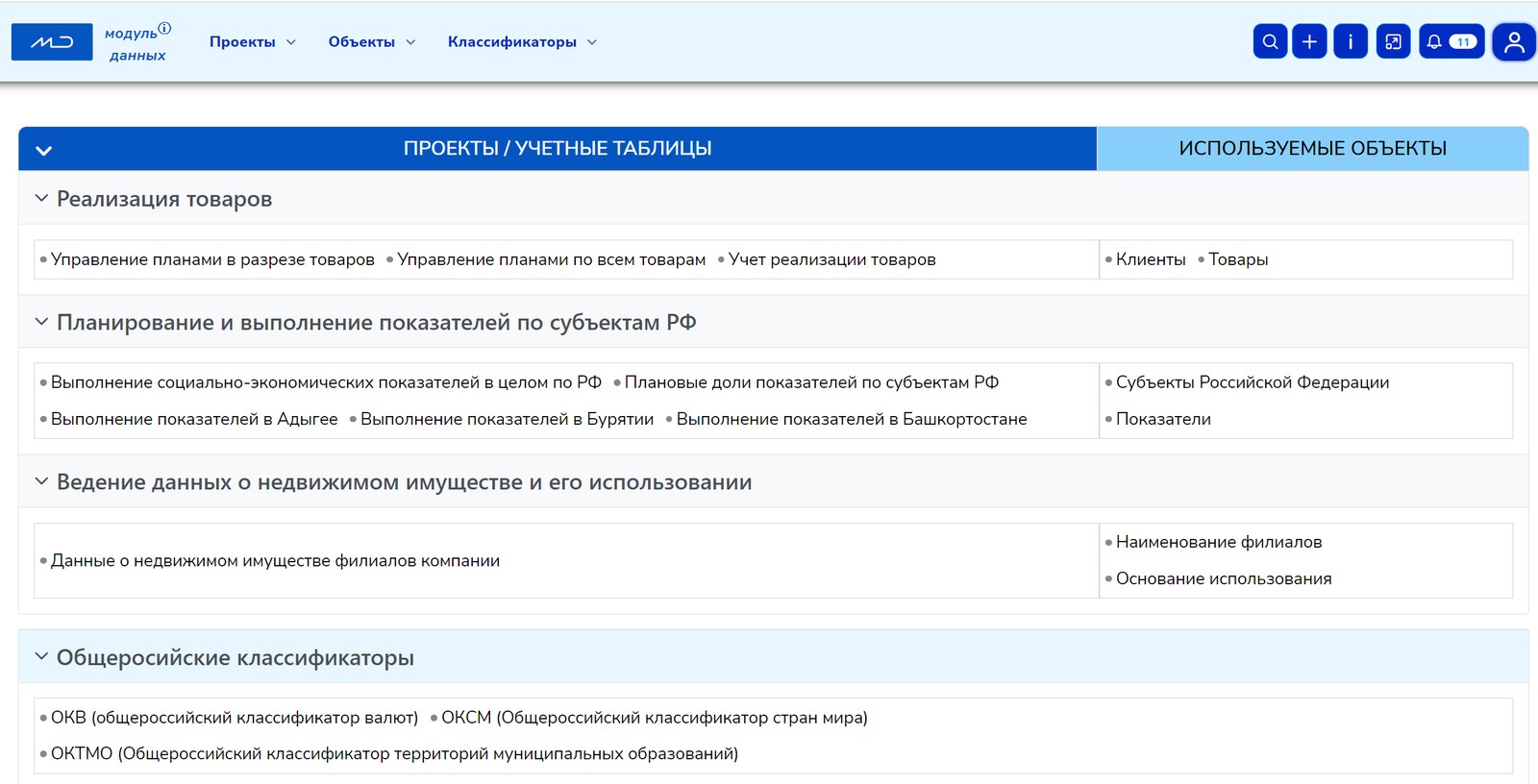Open the info 'i' button
Screen dimensions: 1538x784
pos(1351,41)
